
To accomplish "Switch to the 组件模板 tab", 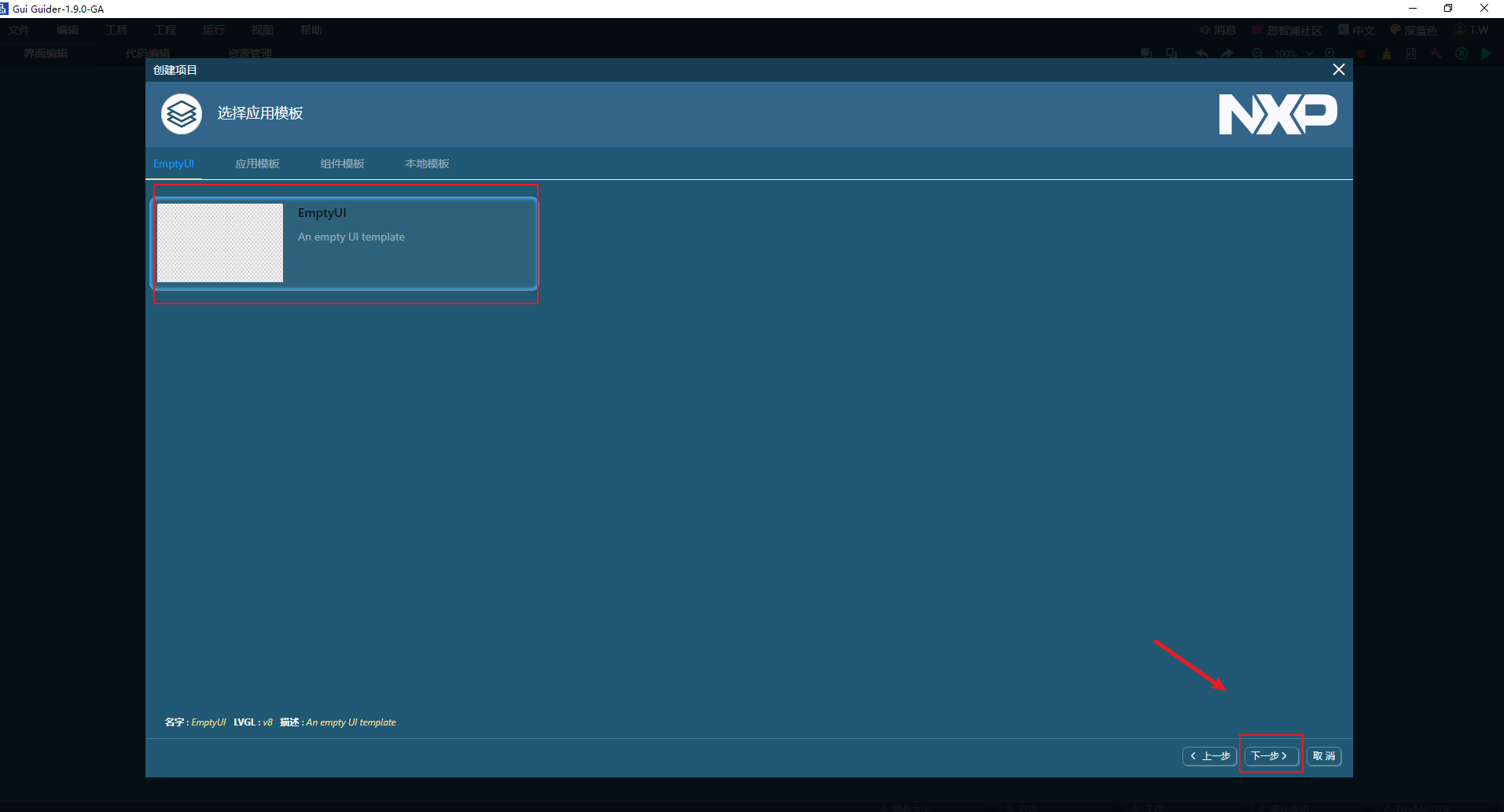I will click(x=342, y=164).
